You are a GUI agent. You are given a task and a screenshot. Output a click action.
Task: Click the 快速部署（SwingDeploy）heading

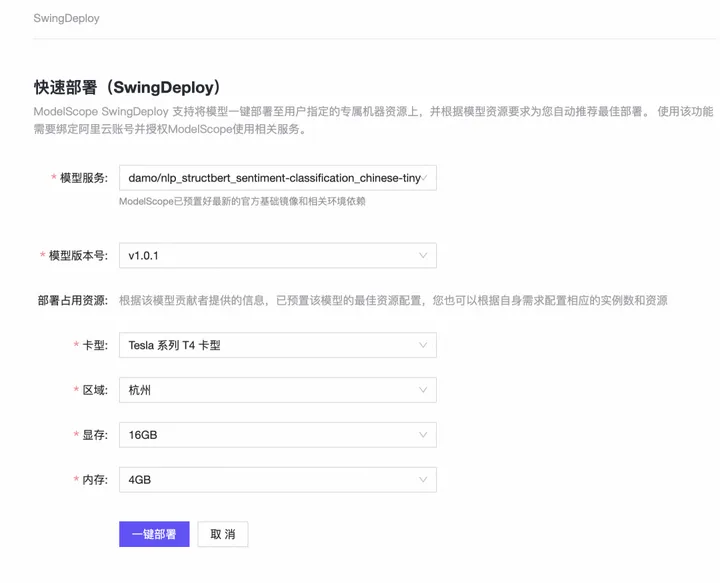point(127,87)
